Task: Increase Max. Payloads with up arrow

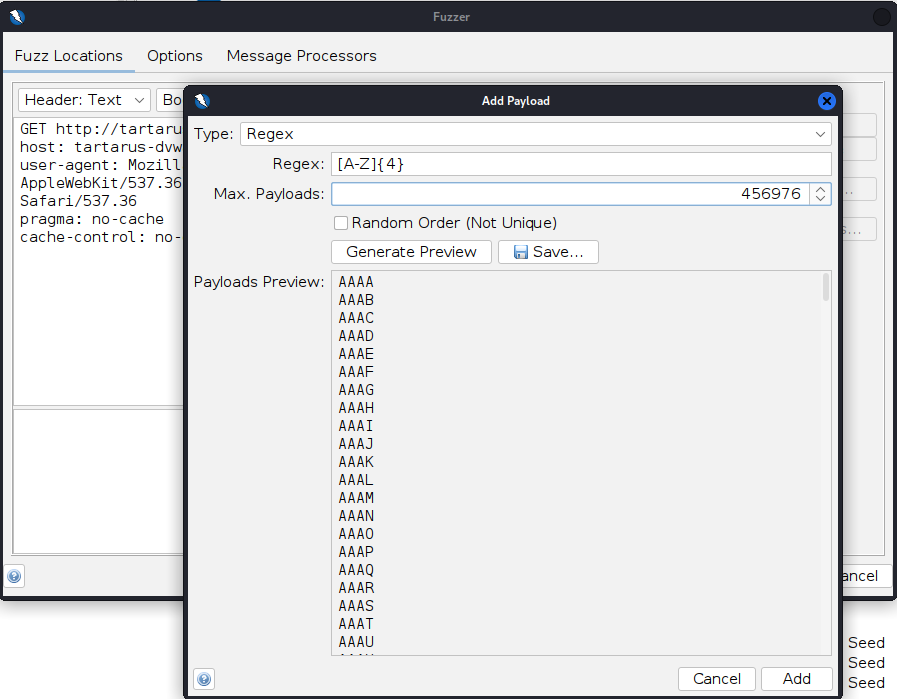Action: (821, 189)
